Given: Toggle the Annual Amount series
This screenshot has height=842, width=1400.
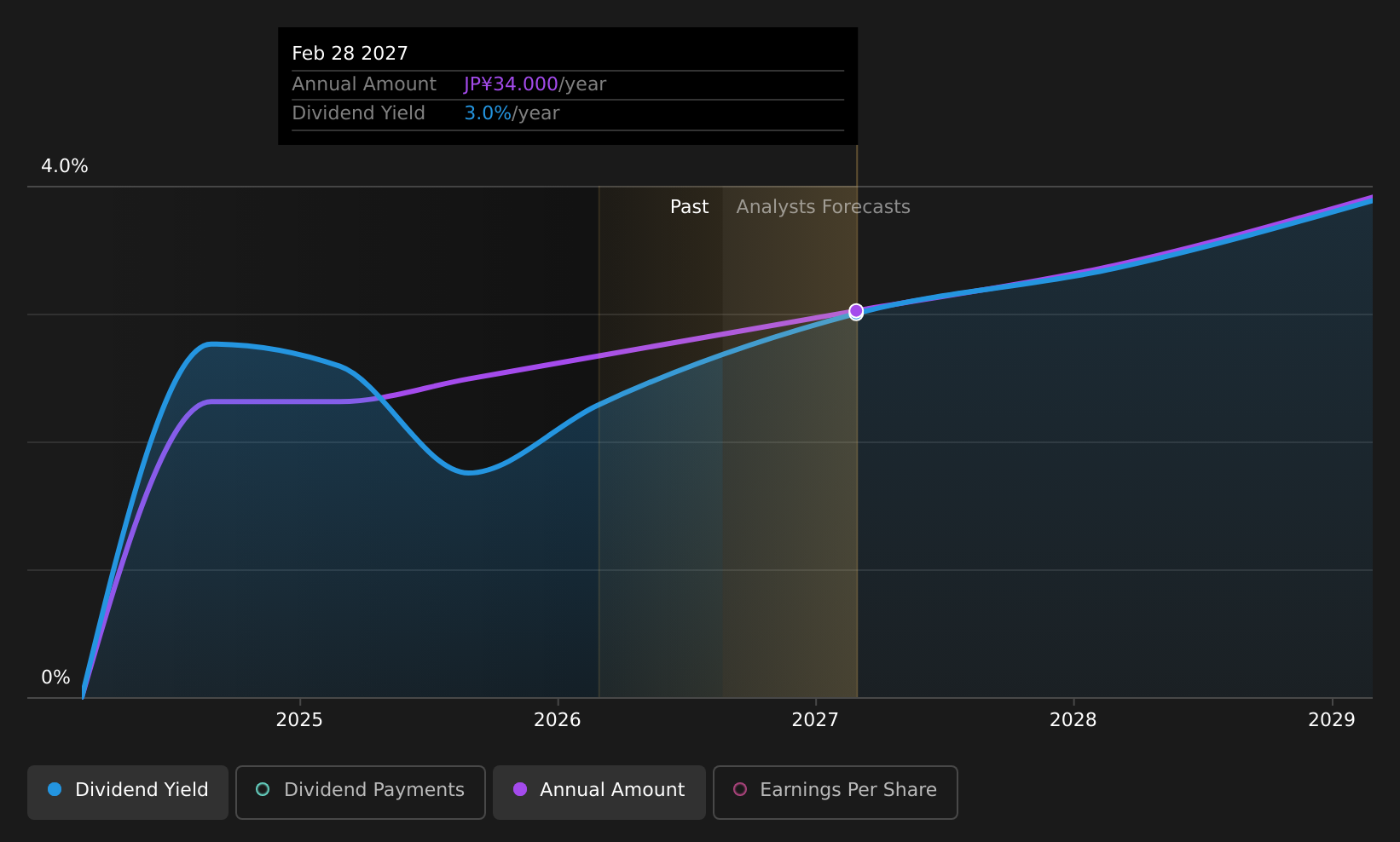Looking at the screenshot, I should click(599, 792).
